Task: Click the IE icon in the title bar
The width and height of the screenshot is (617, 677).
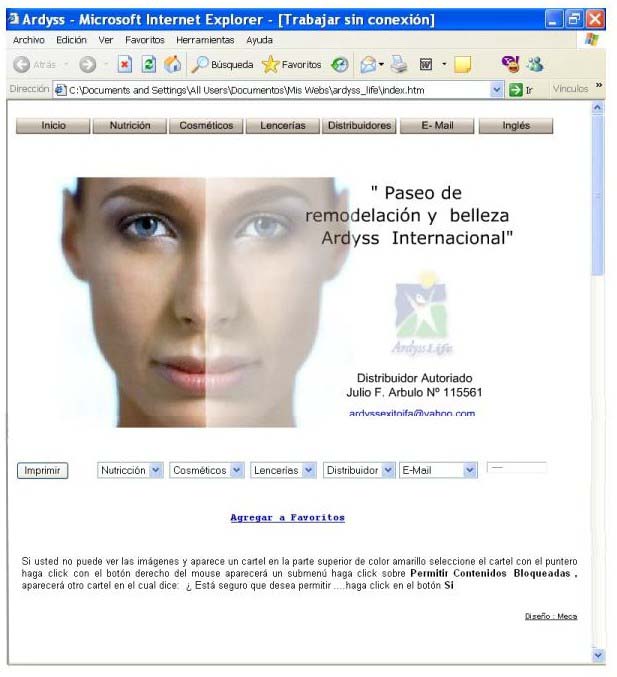Action: coord(14,19)
